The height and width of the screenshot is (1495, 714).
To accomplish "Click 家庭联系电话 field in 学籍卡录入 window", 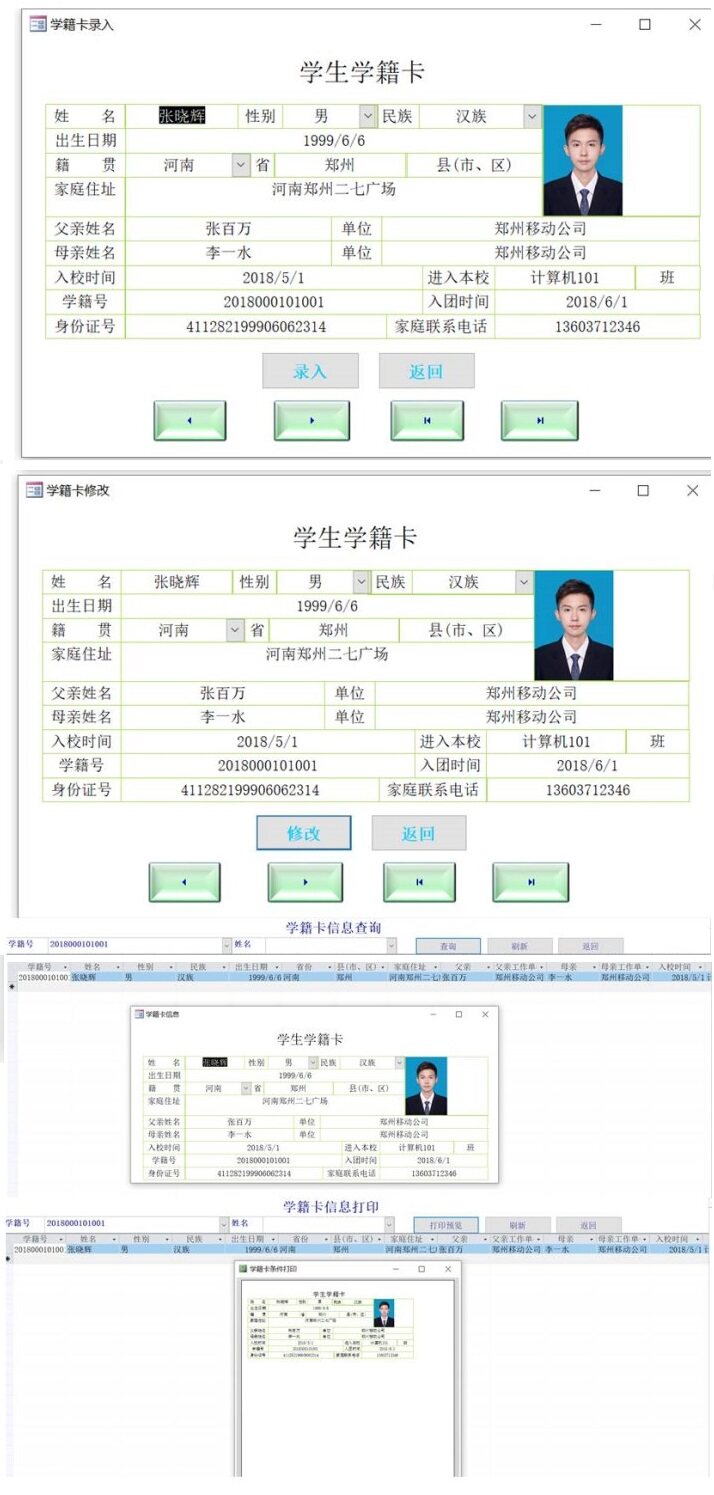I will click(597, 327).
